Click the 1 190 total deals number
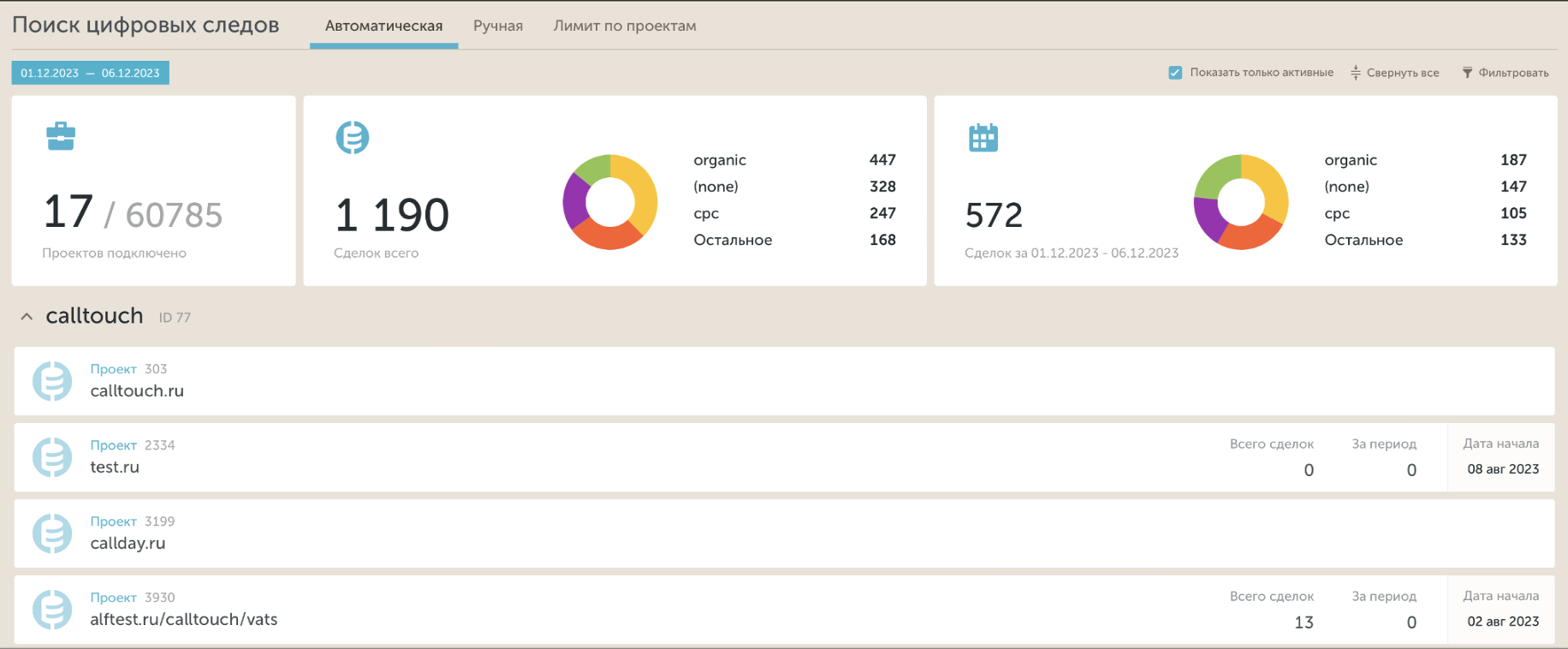The image size is (1568, 649). click(392, 214)
